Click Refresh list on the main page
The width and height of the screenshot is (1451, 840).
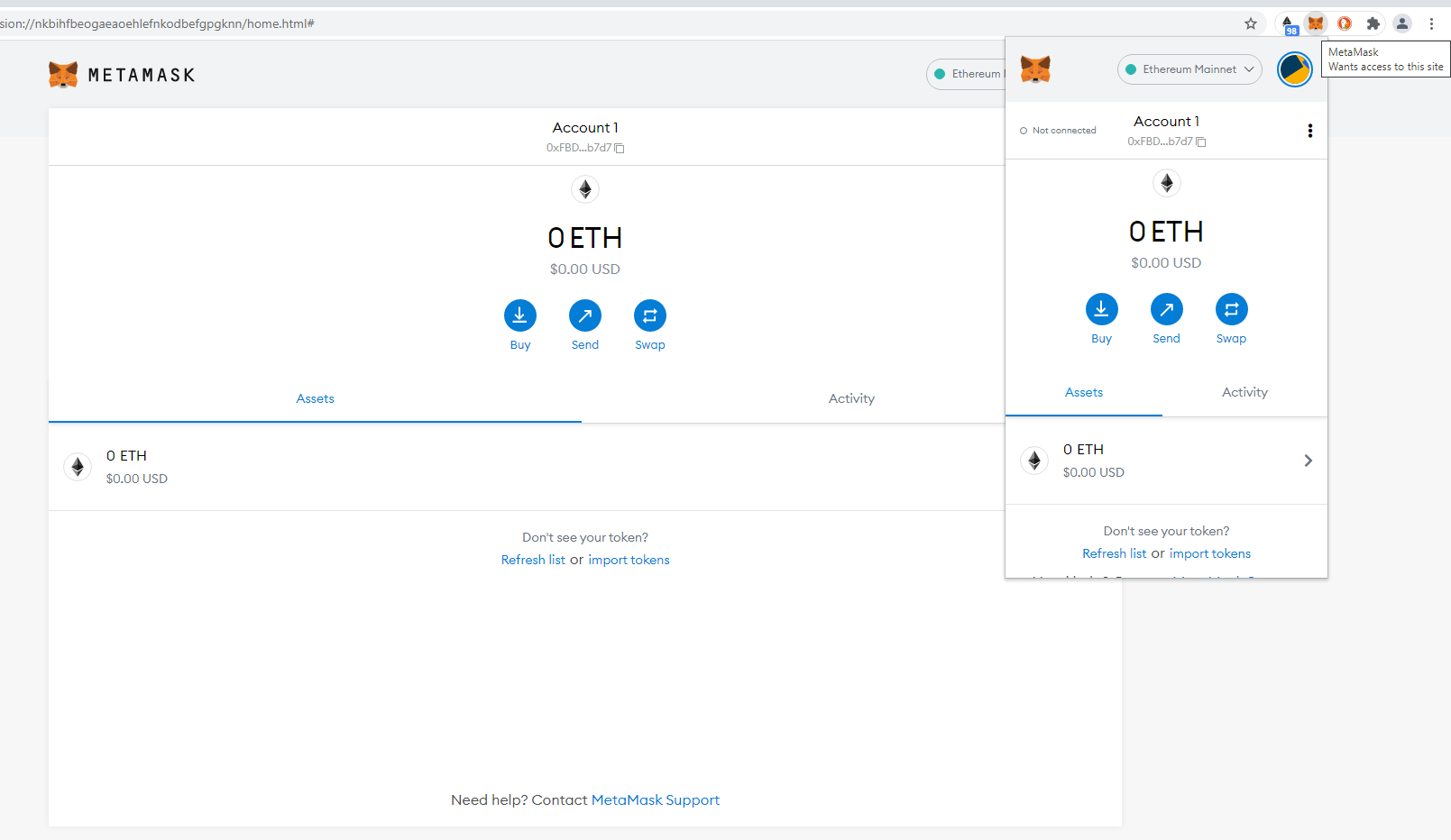coord(533,561)
